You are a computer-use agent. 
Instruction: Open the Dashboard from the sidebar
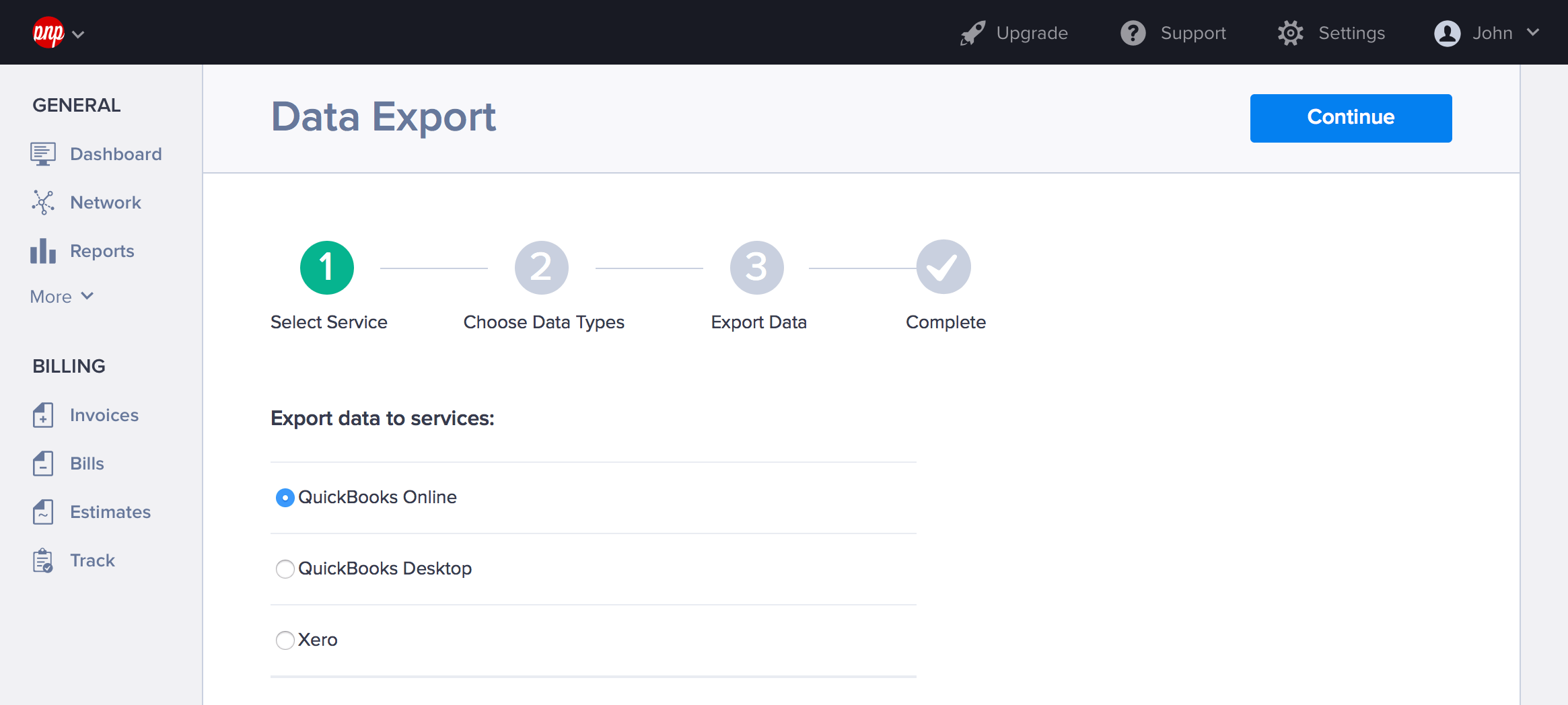[43, 153]
